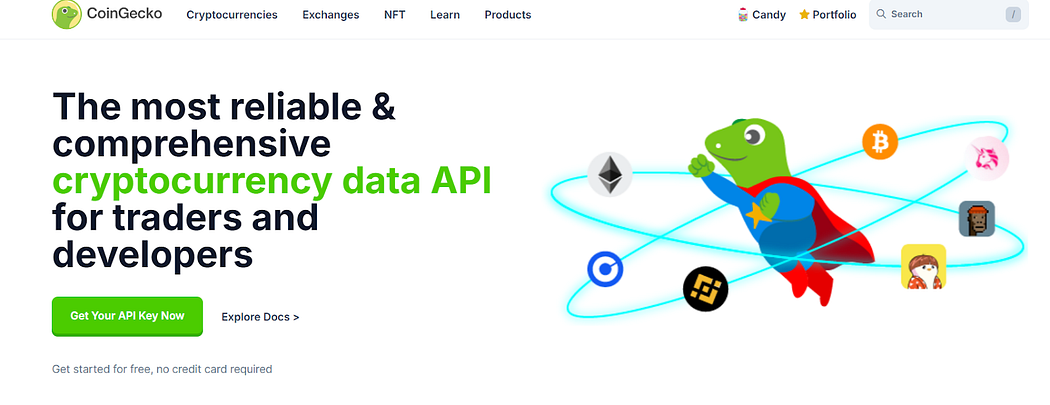Open the Candy rewards jar icon

(x=743, y=15)
